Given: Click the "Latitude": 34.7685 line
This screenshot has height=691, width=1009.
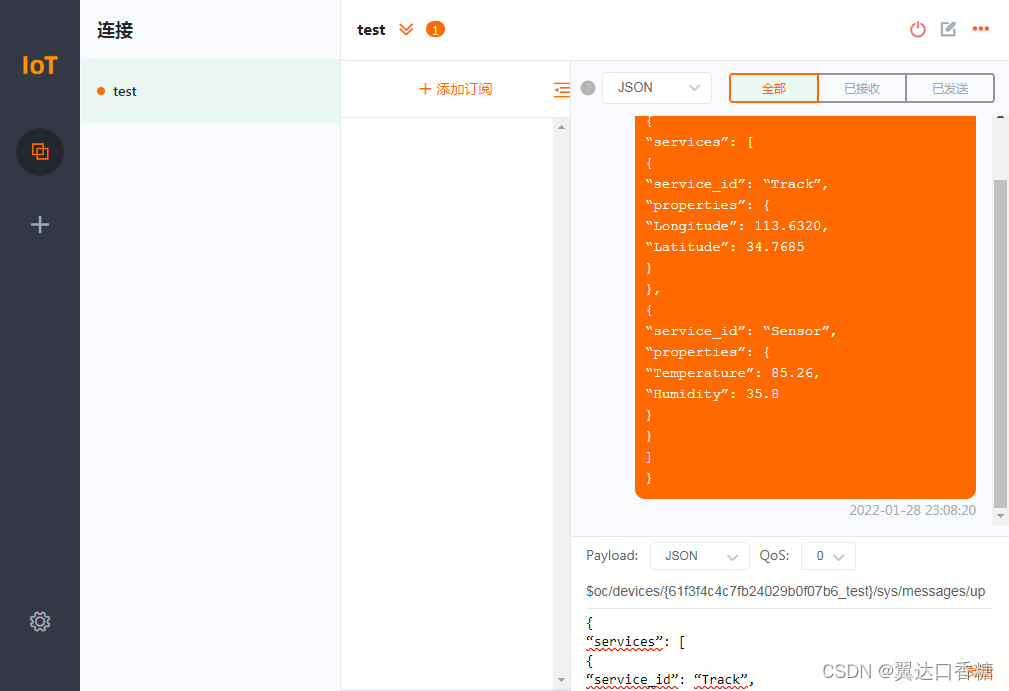Looking at the screenshot, I should [x=725, y=247].
